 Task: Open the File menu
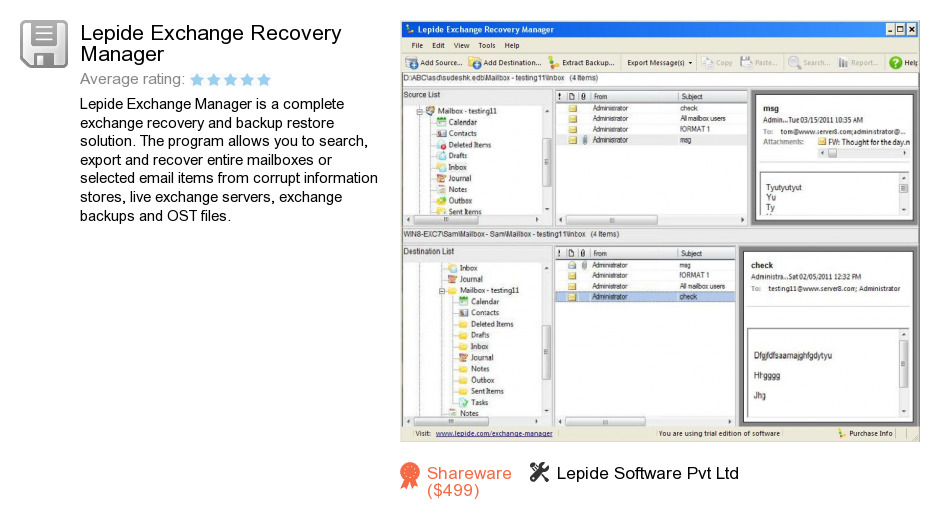coord(417,46)
